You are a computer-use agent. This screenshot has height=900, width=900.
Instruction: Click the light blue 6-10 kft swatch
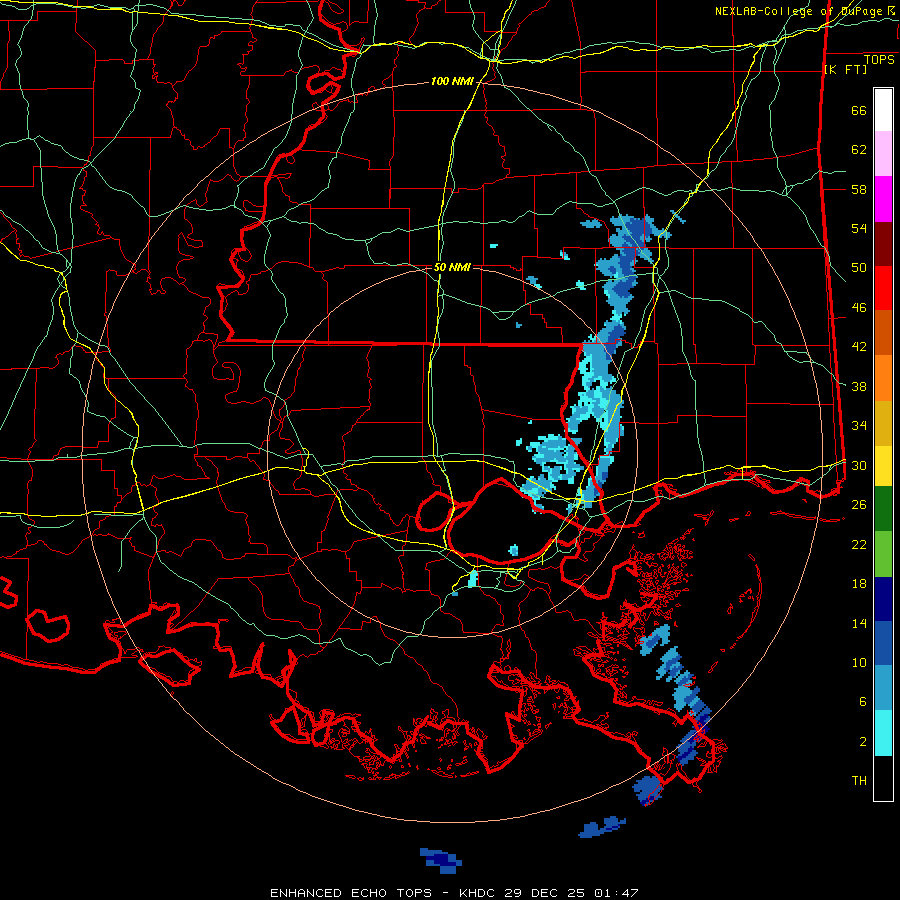883,688
